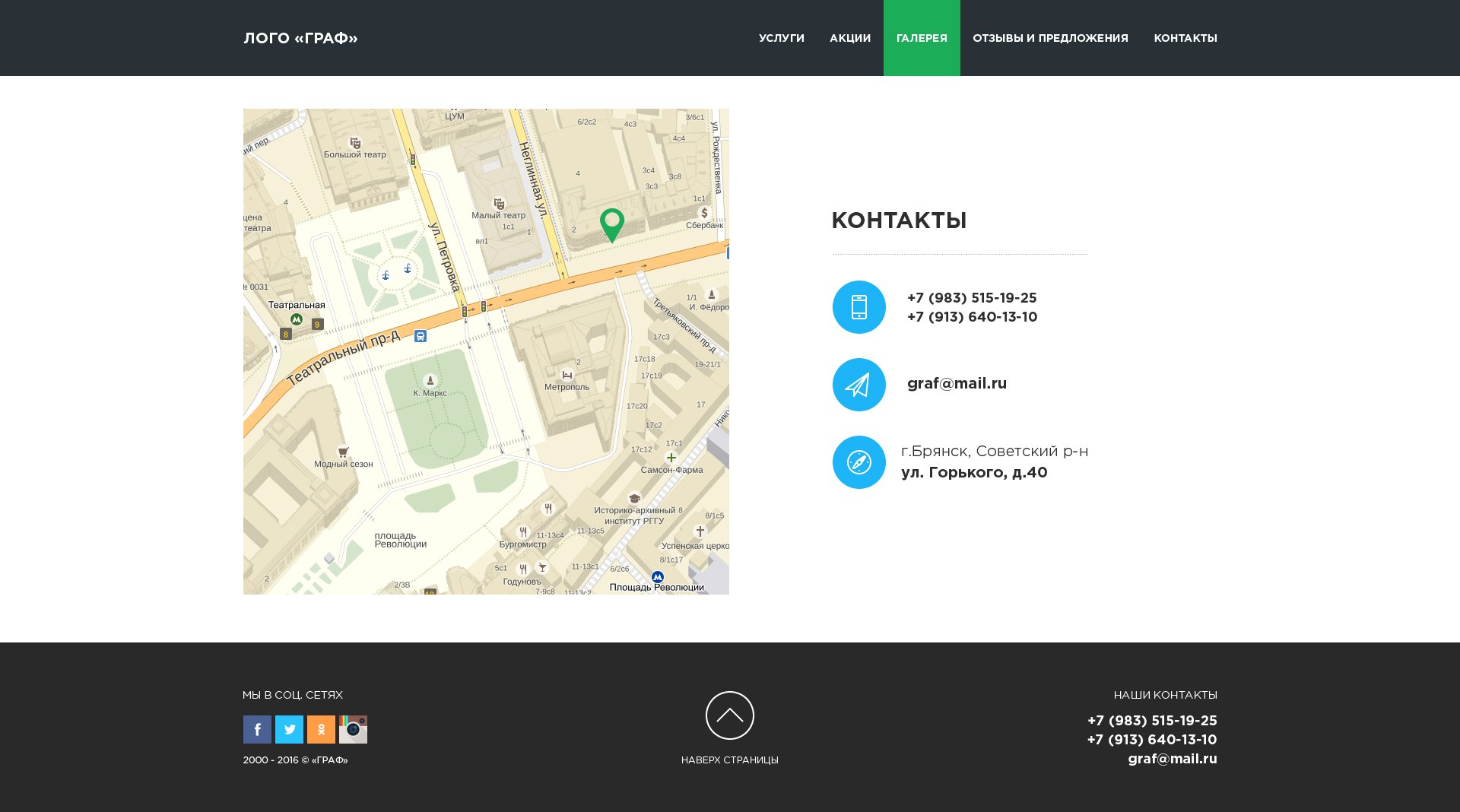
Task: Click the КОНТАКТЫ navigation item
Action: pos(1185,37)
